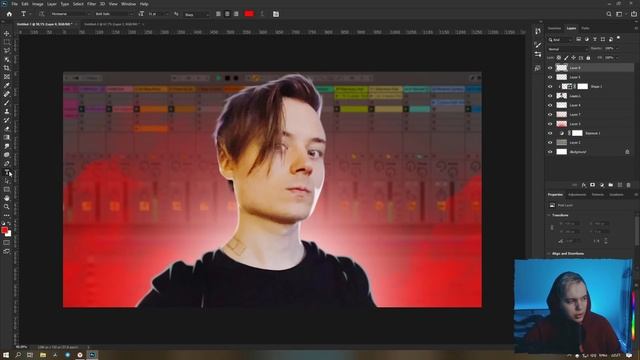The image size is (640, 360).
Task: Collapse the Transform section
Action: (549, 215)
